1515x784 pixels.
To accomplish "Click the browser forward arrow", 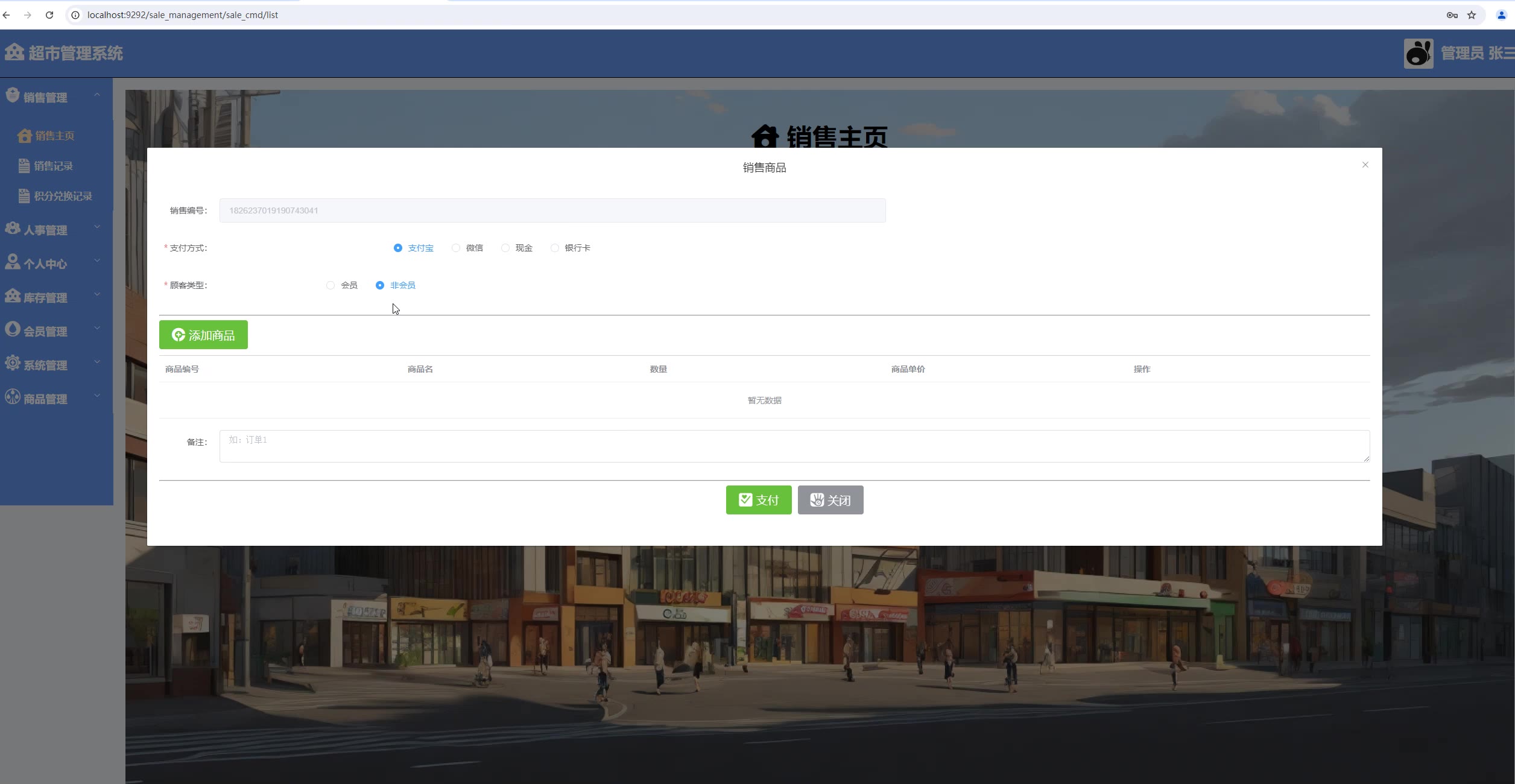I will (x=28, y=15).
